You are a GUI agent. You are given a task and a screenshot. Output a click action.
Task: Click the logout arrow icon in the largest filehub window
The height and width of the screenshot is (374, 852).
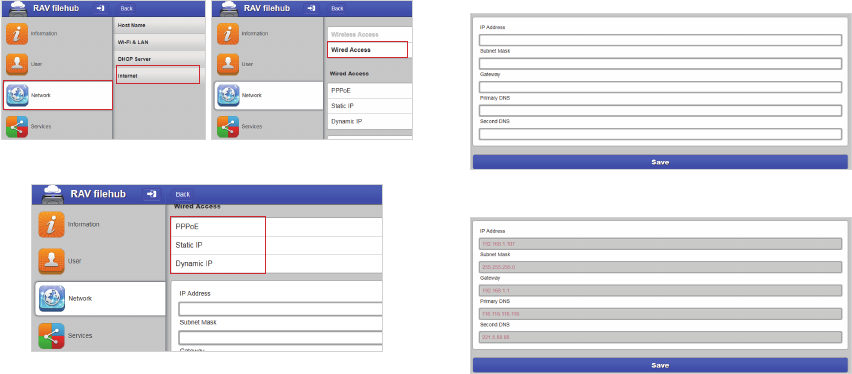(152, 194)
